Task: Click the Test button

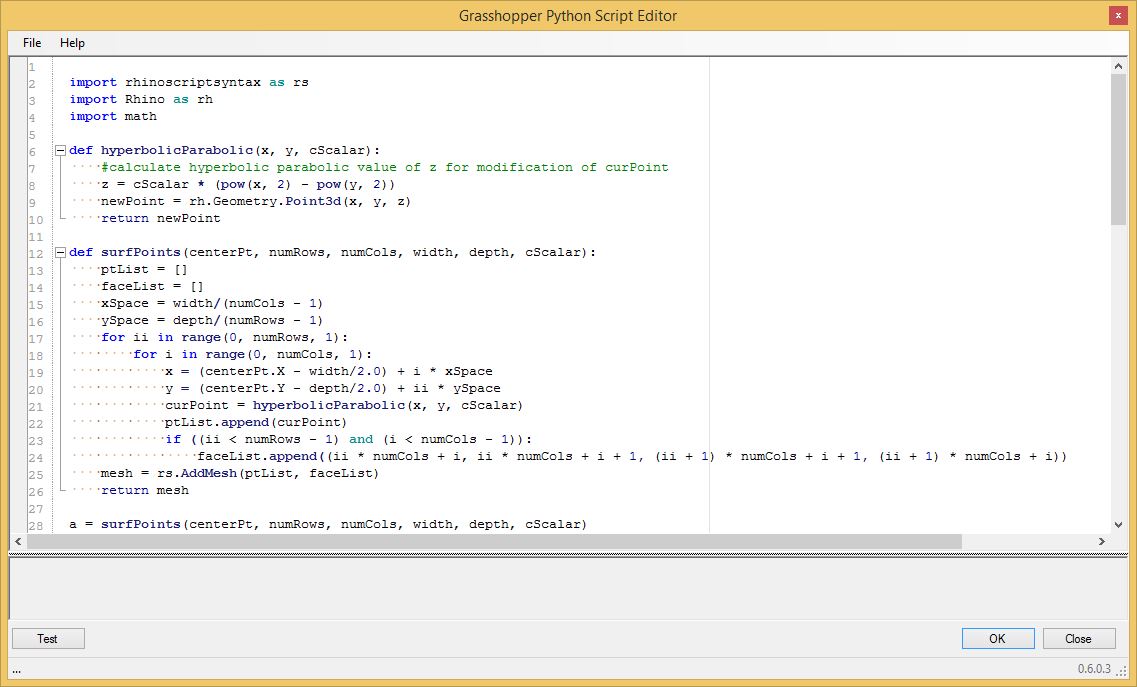Action: [x=48, y=638]
